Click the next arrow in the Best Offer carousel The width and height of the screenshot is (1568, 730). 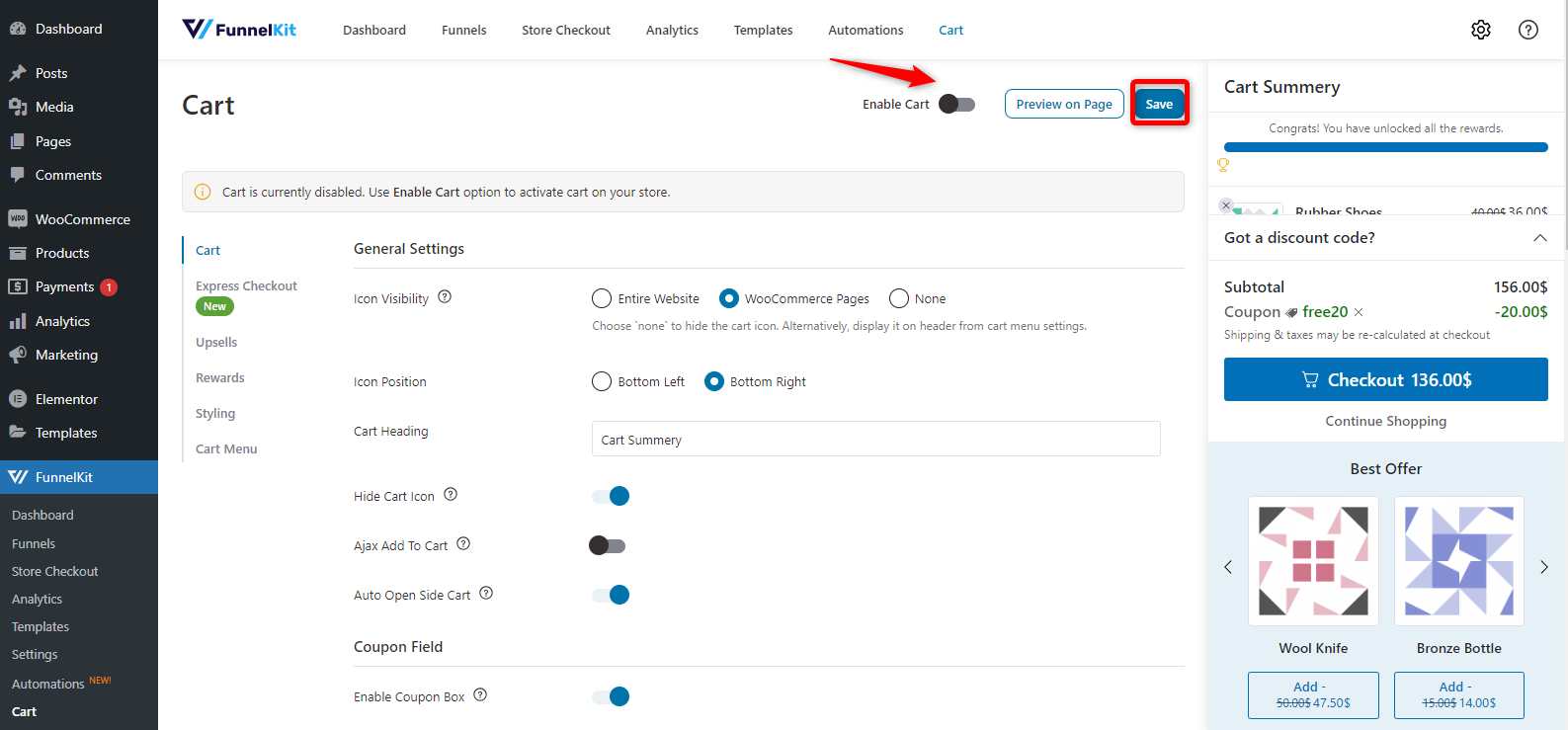point(1544,567)
